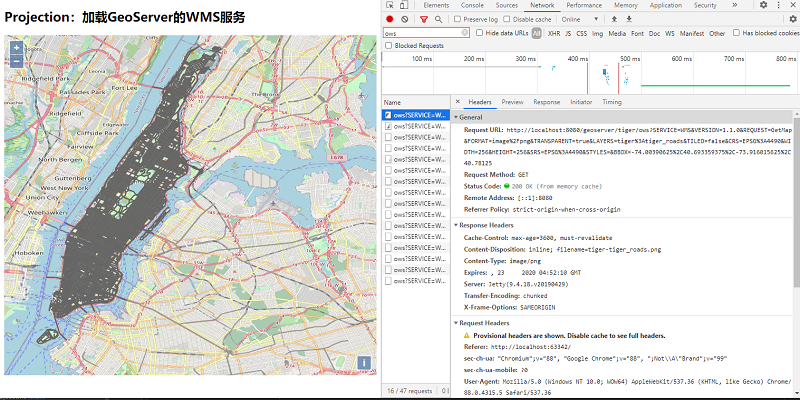The width and height of the screenshot is (800, 400).
Task: Enable the Preserve log checkbox
Action: [458, 19]
